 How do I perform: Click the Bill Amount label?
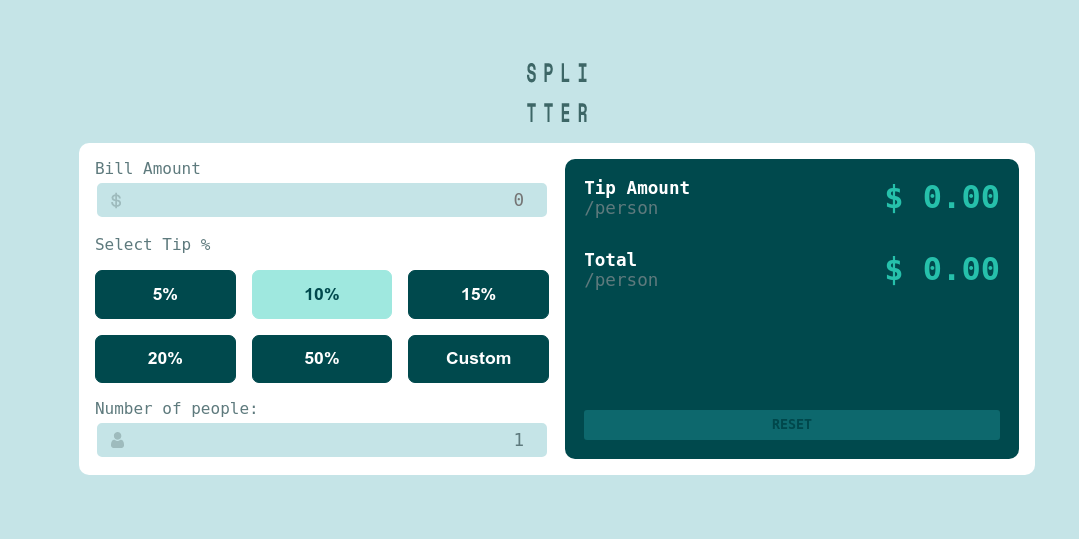148,169
